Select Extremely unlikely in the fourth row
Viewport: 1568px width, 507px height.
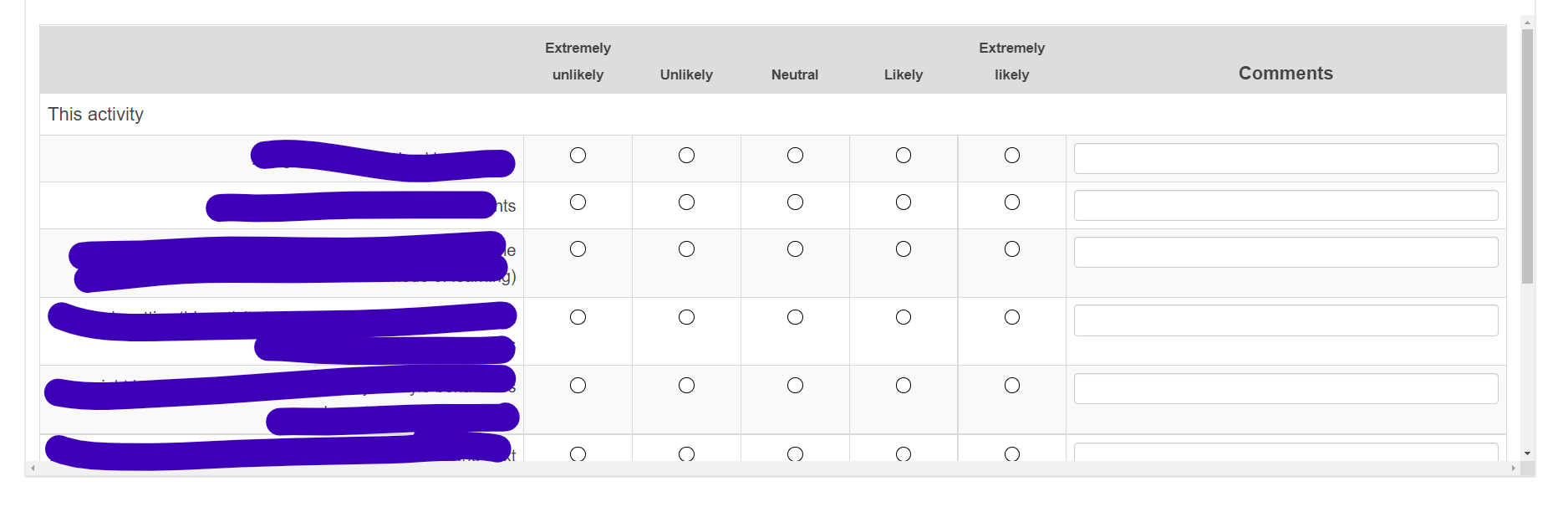pyautogui.click(x=578, y=317)
